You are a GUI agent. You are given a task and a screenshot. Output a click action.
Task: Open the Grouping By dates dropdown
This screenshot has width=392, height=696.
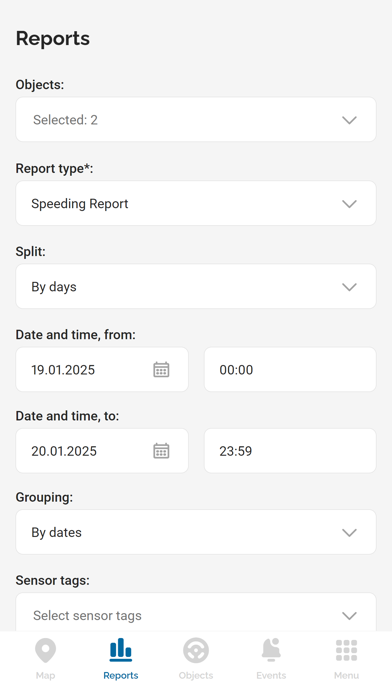coord(196,532)
